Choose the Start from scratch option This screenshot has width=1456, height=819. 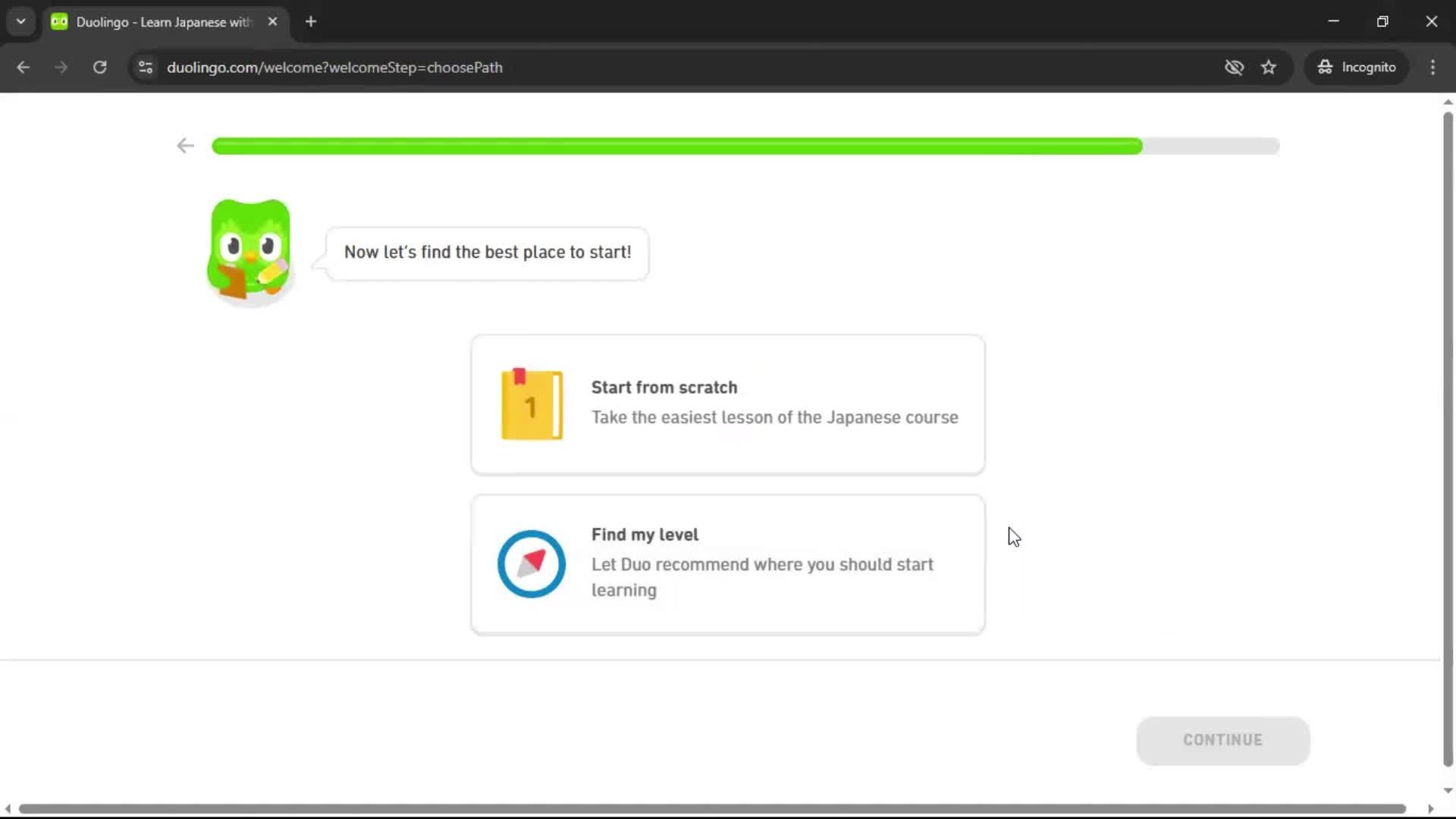(x=726, y=404)
